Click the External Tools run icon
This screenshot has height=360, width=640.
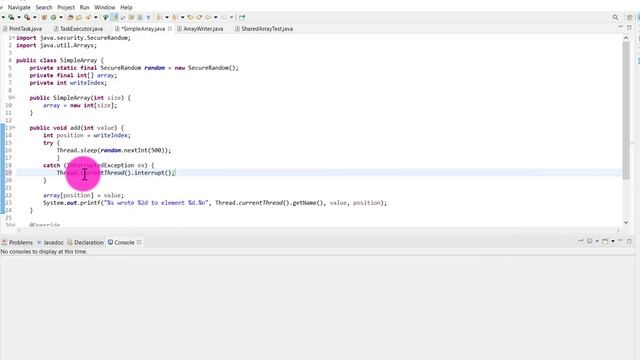tap(27, 17)
